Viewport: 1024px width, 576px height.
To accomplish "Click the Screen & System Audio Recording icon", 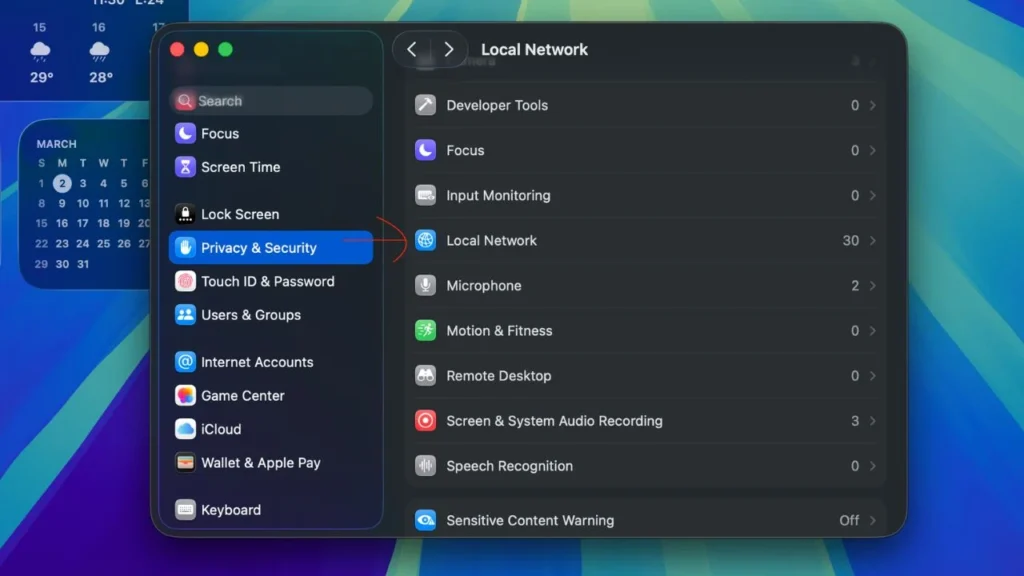I will pyautogui.click(x=425, y=421).
